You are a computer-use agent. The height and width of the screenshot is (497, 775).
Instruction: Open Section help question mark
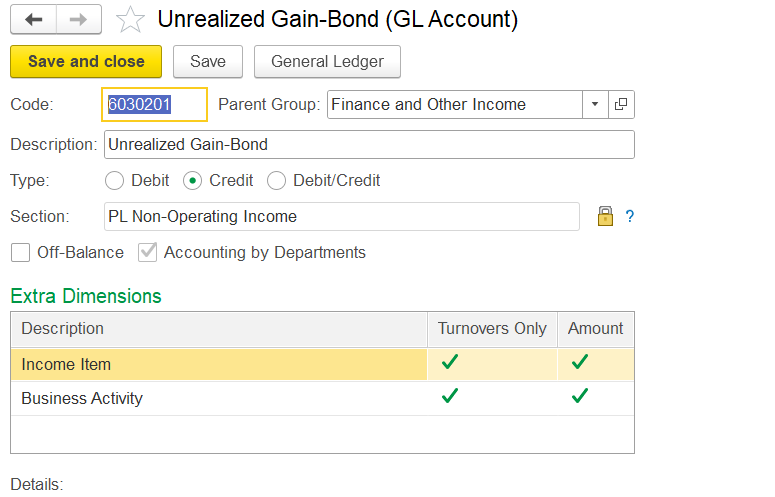tap(629, 216)
